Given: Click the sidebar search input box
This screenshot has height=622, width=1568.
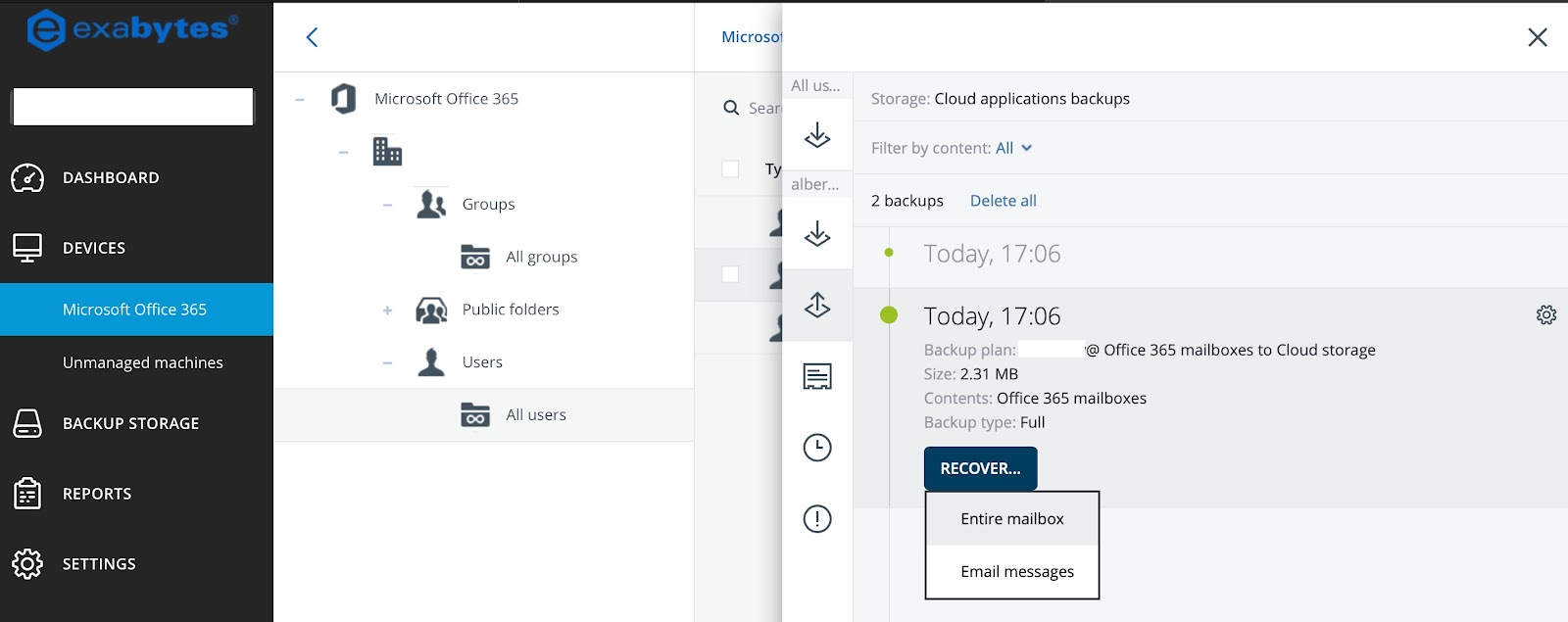Looking at the screenshot, I should pyautogui.click(x=133, y=107).
